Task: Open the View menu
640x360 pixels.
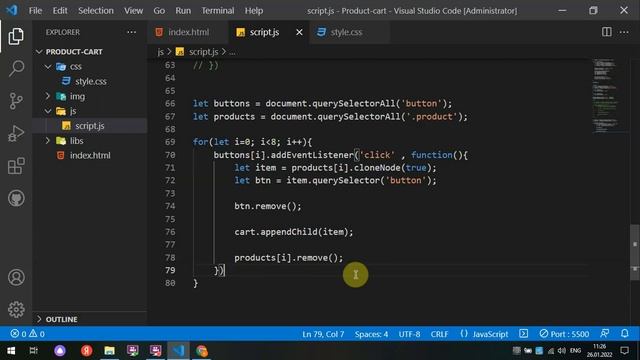Action: pos(133,11)
